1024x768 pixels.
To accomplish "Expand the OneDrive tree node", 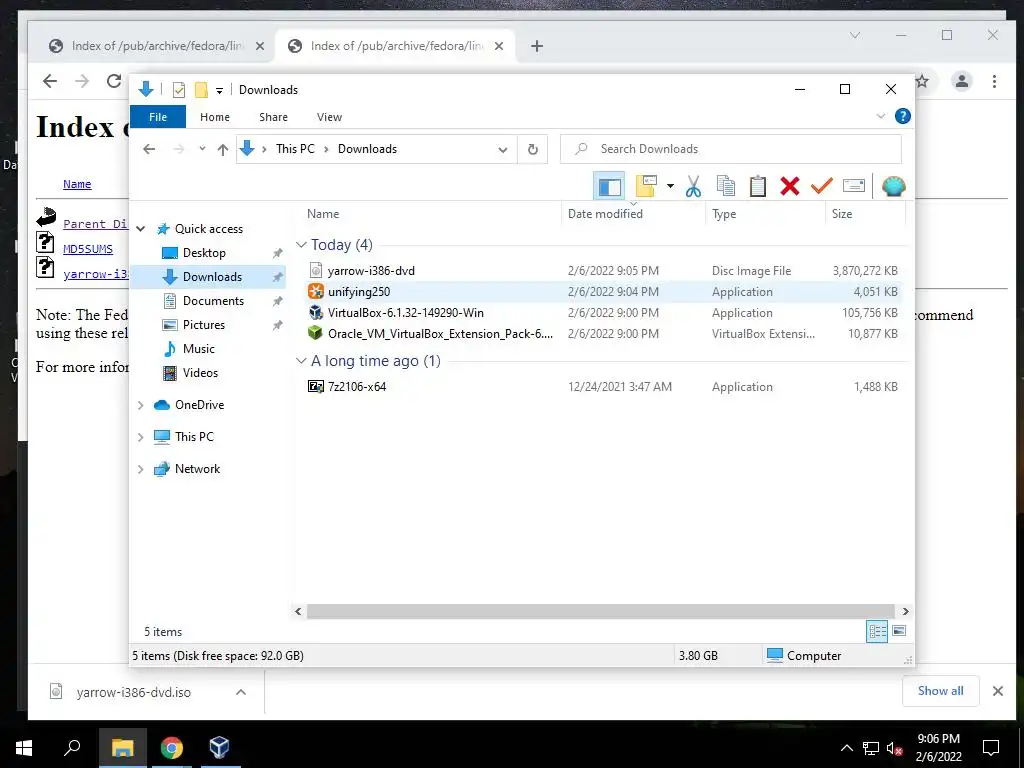I will [x=140, y=406].
